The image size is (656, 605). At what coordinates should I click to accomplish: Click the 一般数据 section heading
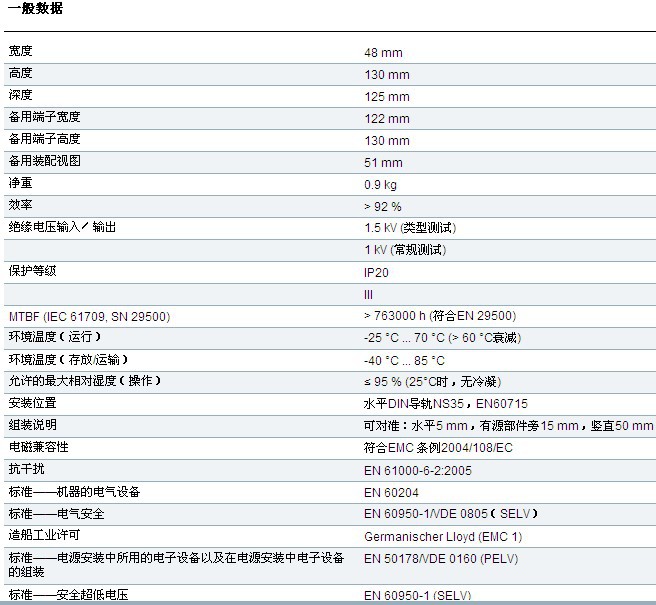[35, 9]
